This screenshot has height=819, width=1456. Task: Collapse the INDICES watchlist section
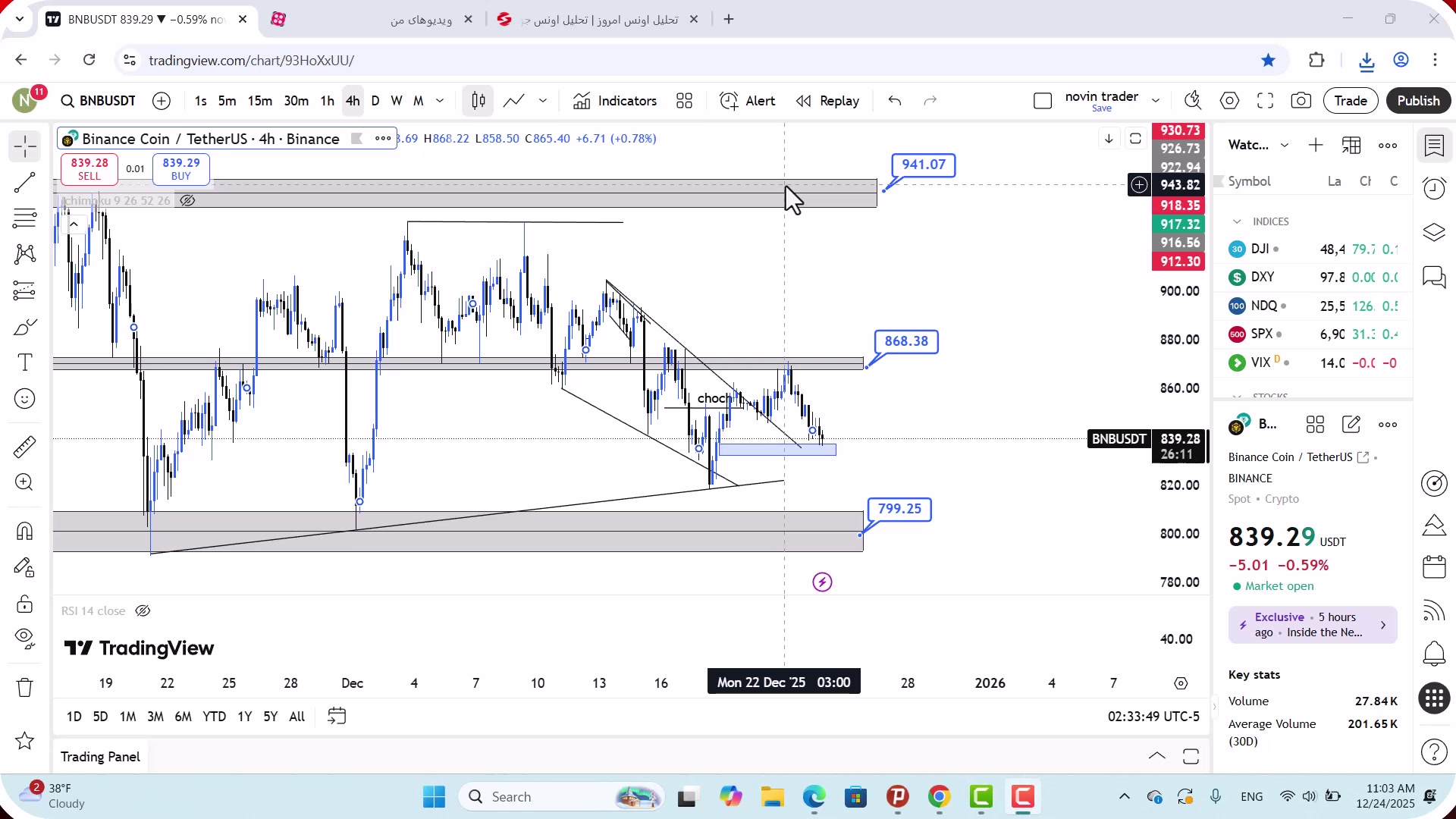point(1237,221)
